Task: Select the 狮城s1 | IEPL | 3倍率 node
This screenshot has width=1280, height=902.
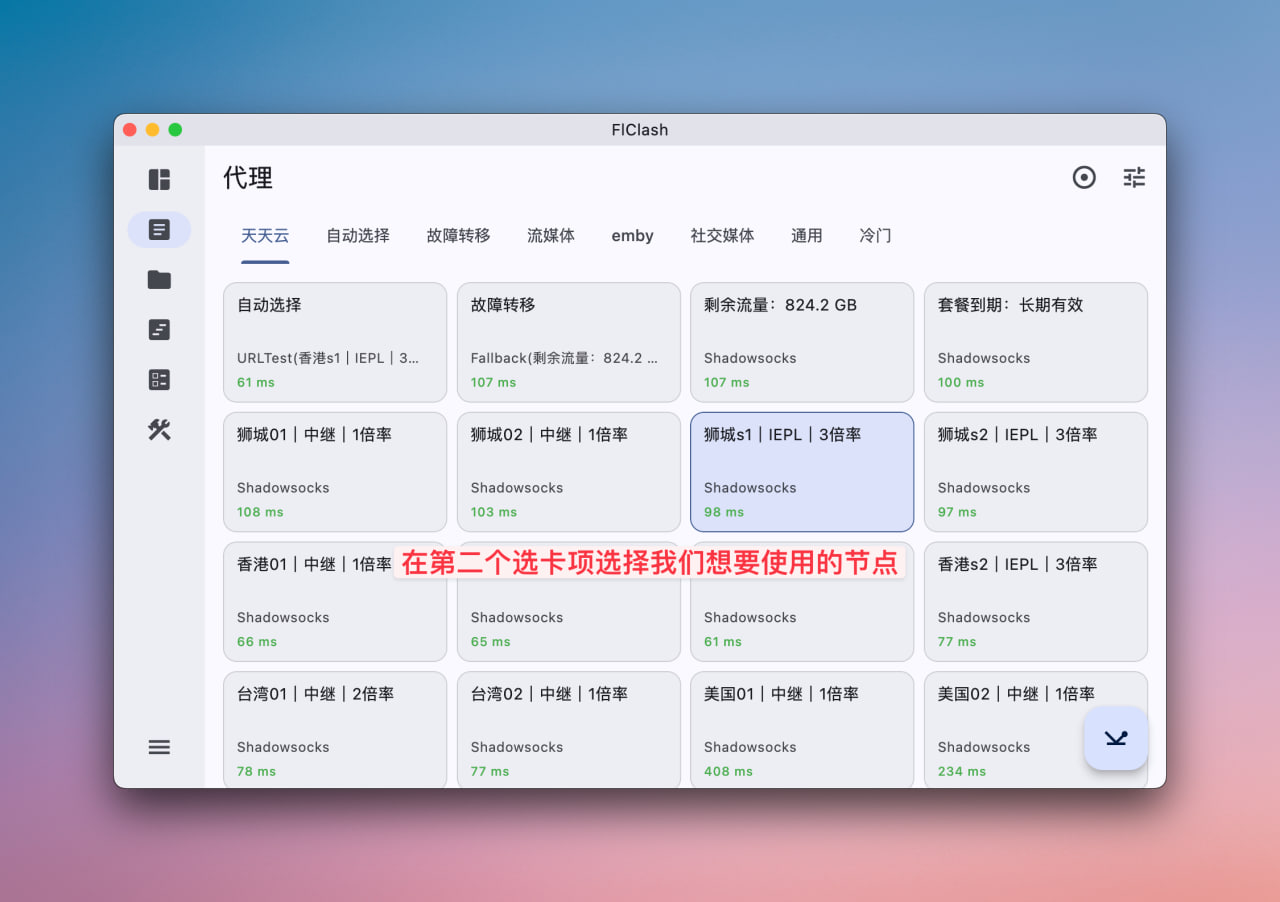Action: tap(802, 472)
